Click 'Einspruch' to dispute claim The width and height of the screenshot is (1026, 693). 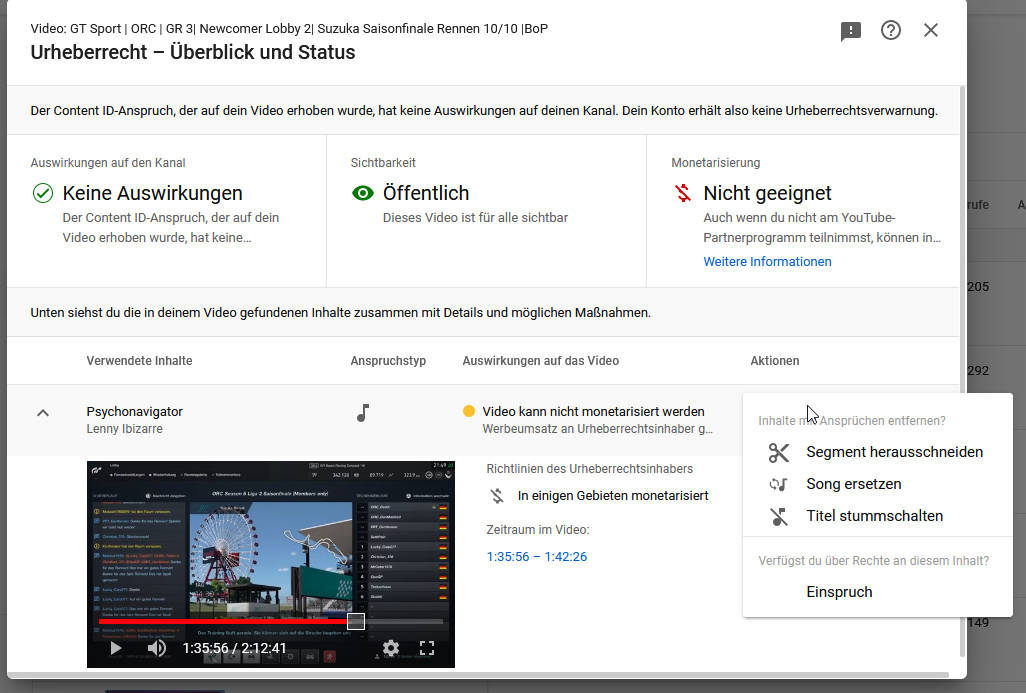click(839, 592)
